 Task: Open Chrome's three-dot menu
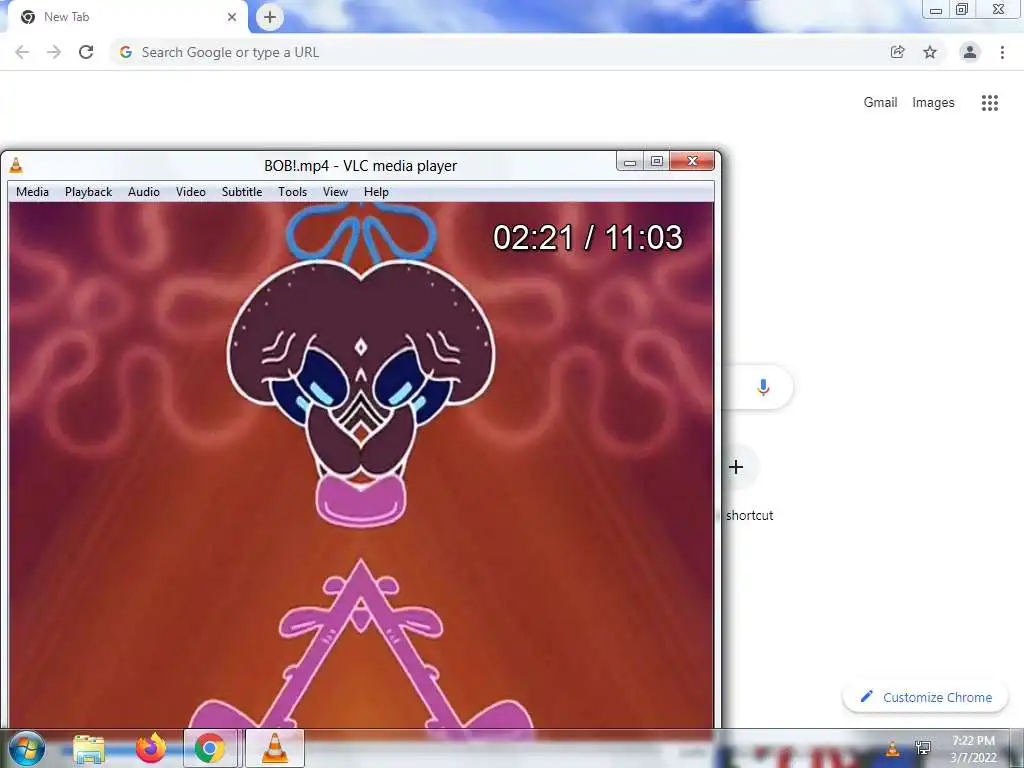click(1002, 52)
